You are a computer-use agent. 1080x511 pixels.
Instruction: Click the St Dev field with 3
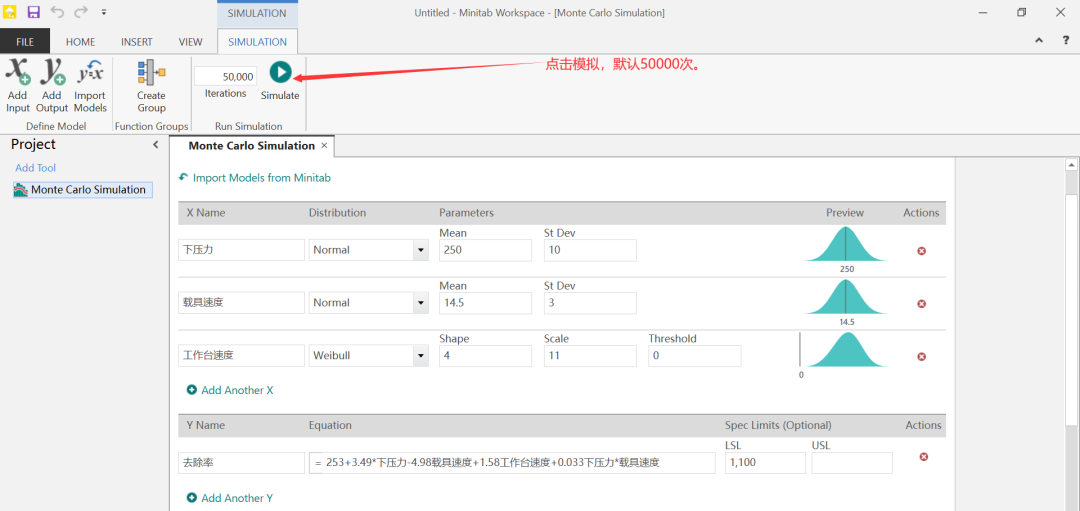(x=590, y=303)
